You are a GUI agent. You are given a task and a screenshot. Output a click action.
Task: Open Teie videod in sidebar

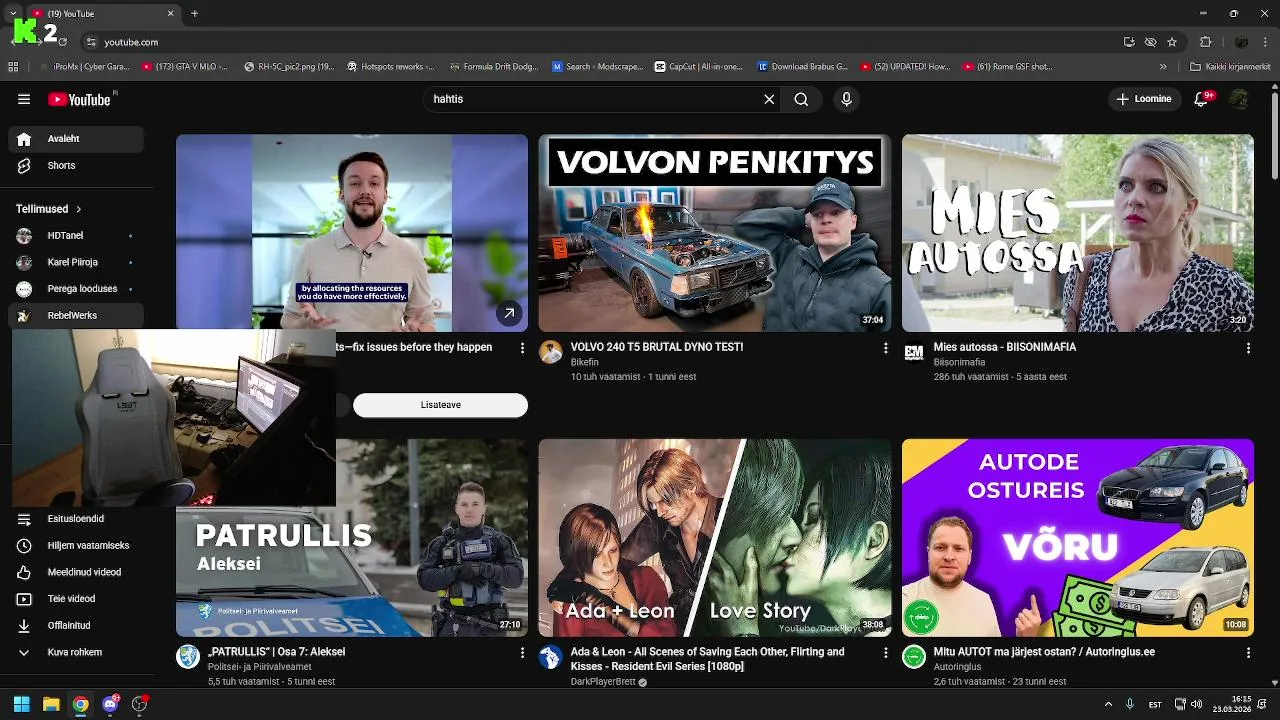click(x=76, y=599)
